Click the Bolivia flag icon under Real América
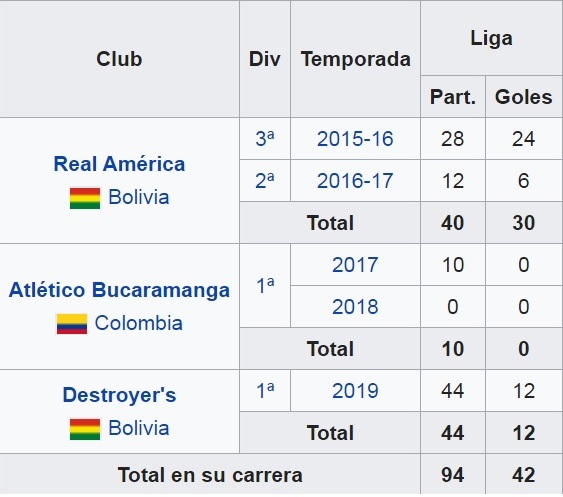Image resolution: width=563 pixels, height=497 pixels. [85, 198]
